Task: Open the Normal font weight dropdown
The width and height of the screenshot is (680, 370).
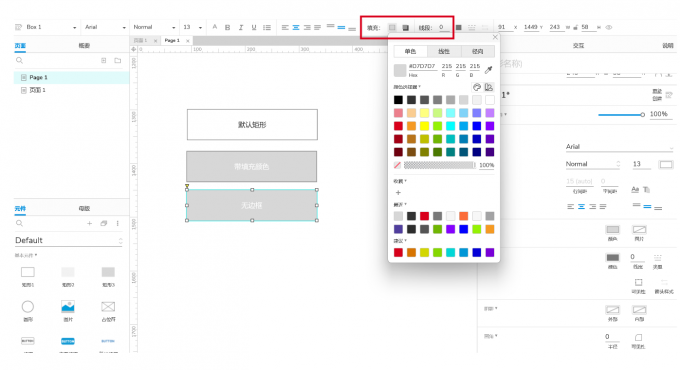Action: pos(154,27)
